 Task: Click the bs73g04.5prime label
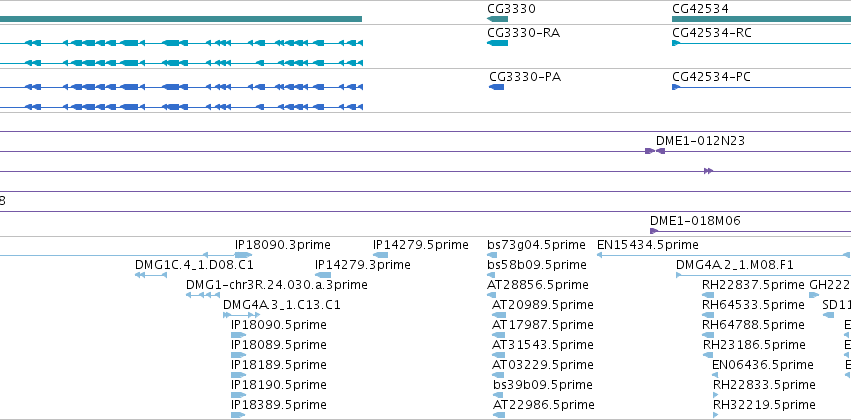click(536, 245)
